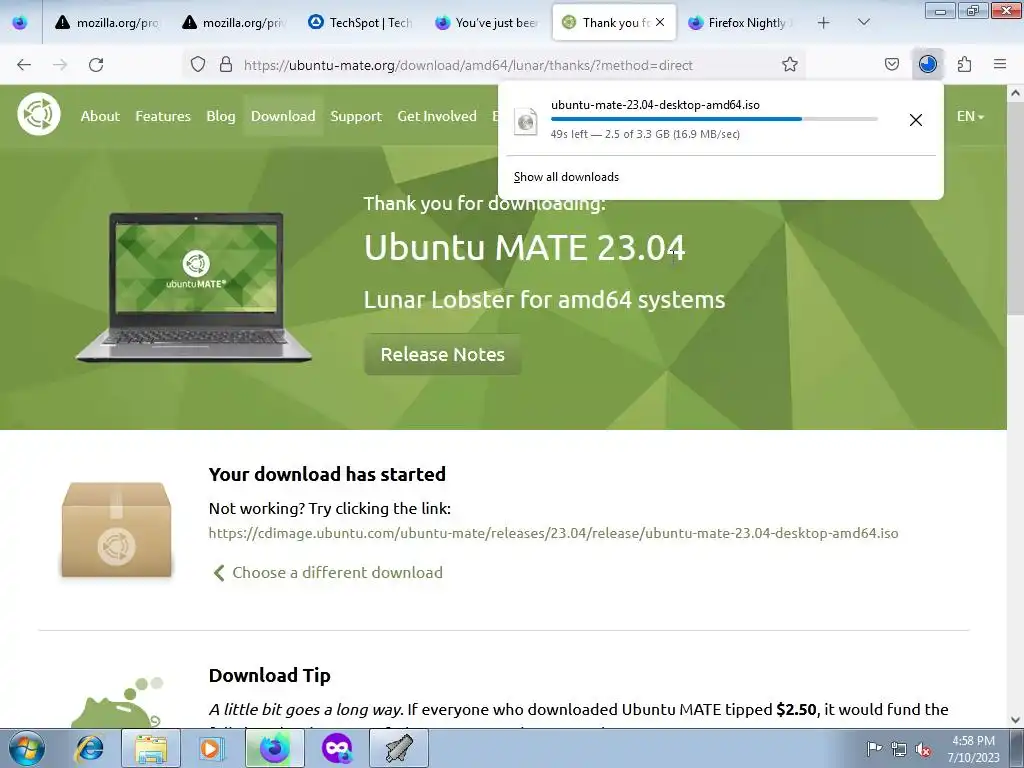Open Windows Media Player from taskbar
This screenshot has height=768, width=1024.
(212, 748)
